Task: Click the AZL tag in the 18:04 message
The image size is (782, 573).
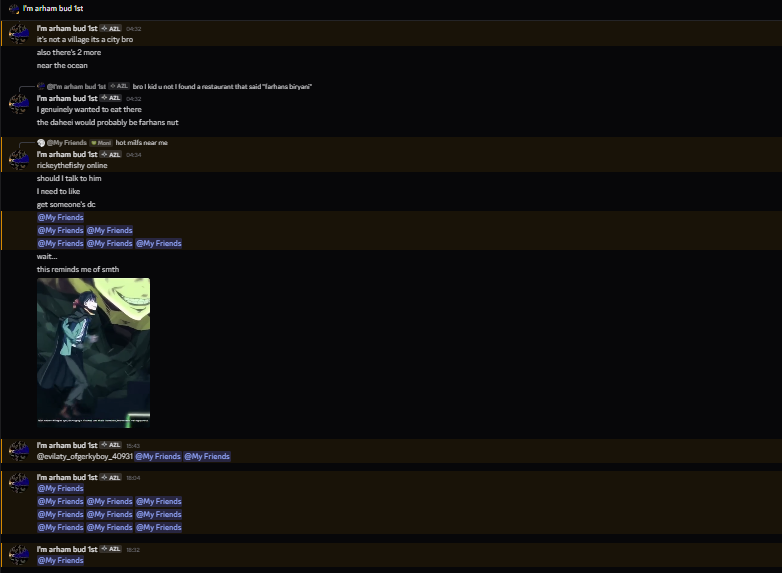Action: [111, 477]
